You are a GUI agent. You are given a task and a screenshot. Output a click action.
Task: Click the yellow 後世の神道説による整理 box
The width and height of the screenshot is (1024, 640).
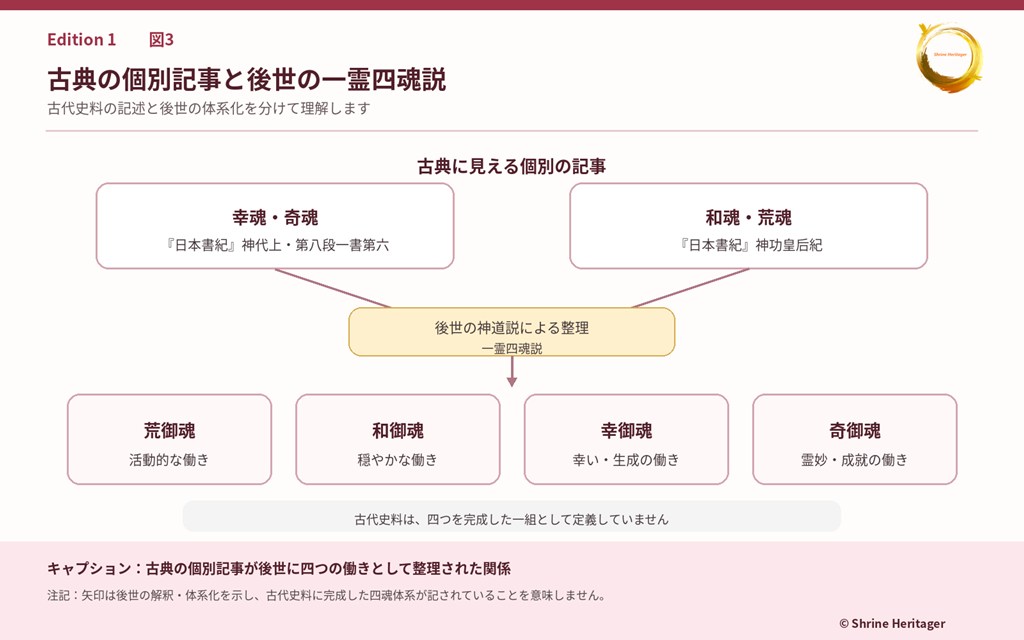coord(512,332)
